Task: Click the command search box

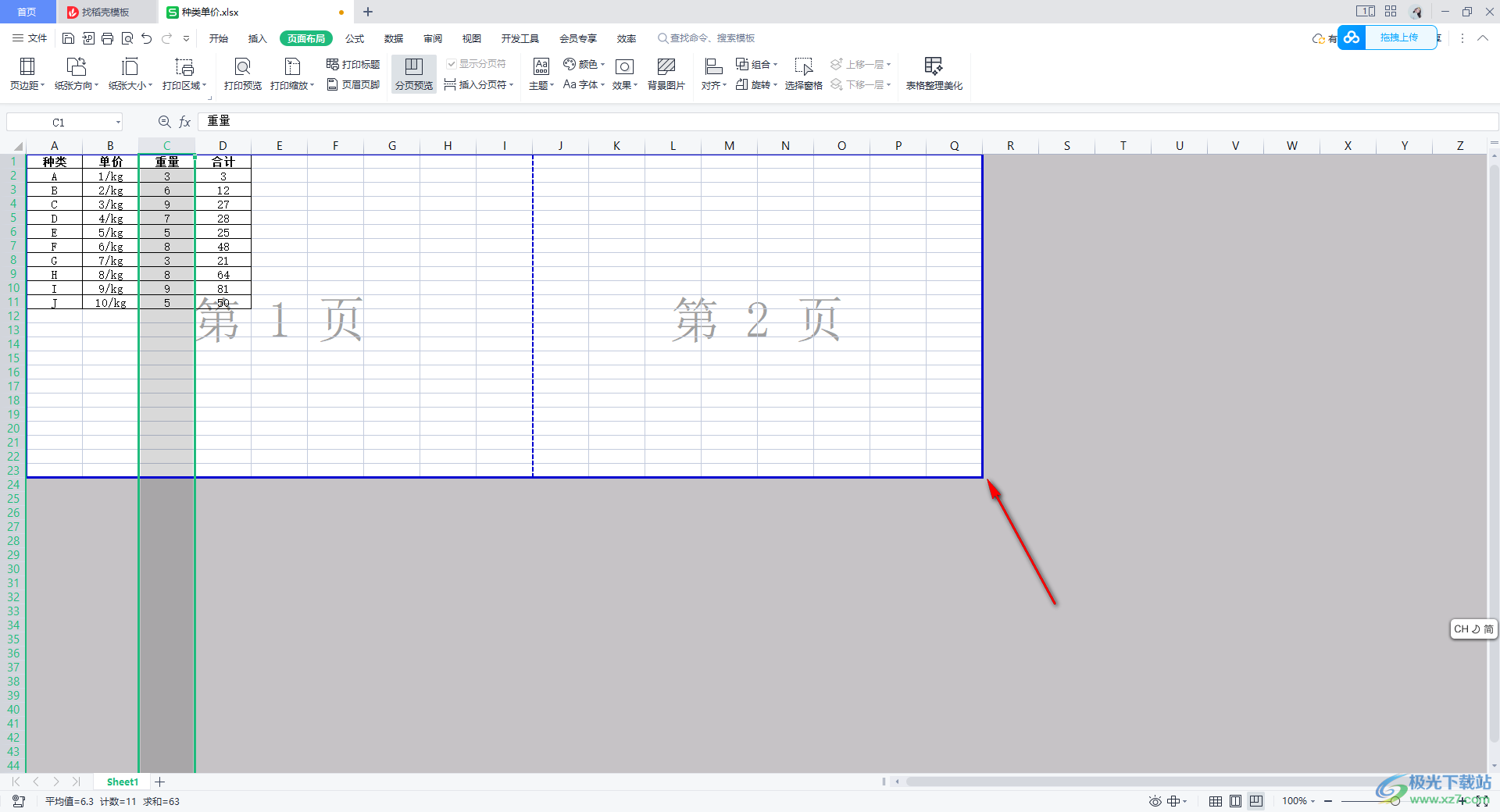Action: 707,38
